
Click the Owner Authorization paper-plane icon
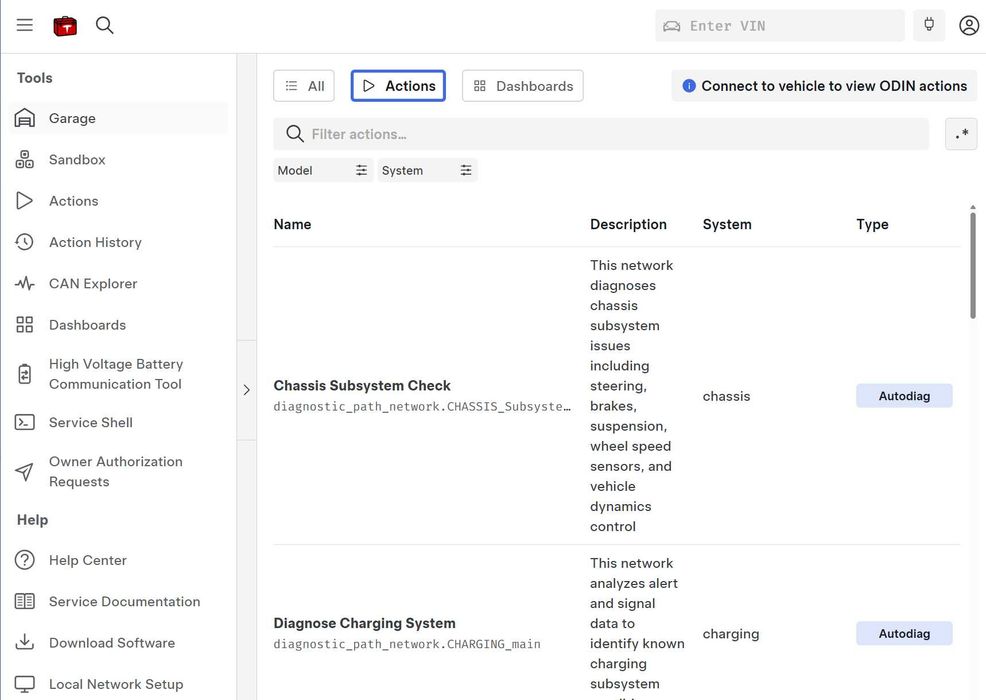[25, 472]
